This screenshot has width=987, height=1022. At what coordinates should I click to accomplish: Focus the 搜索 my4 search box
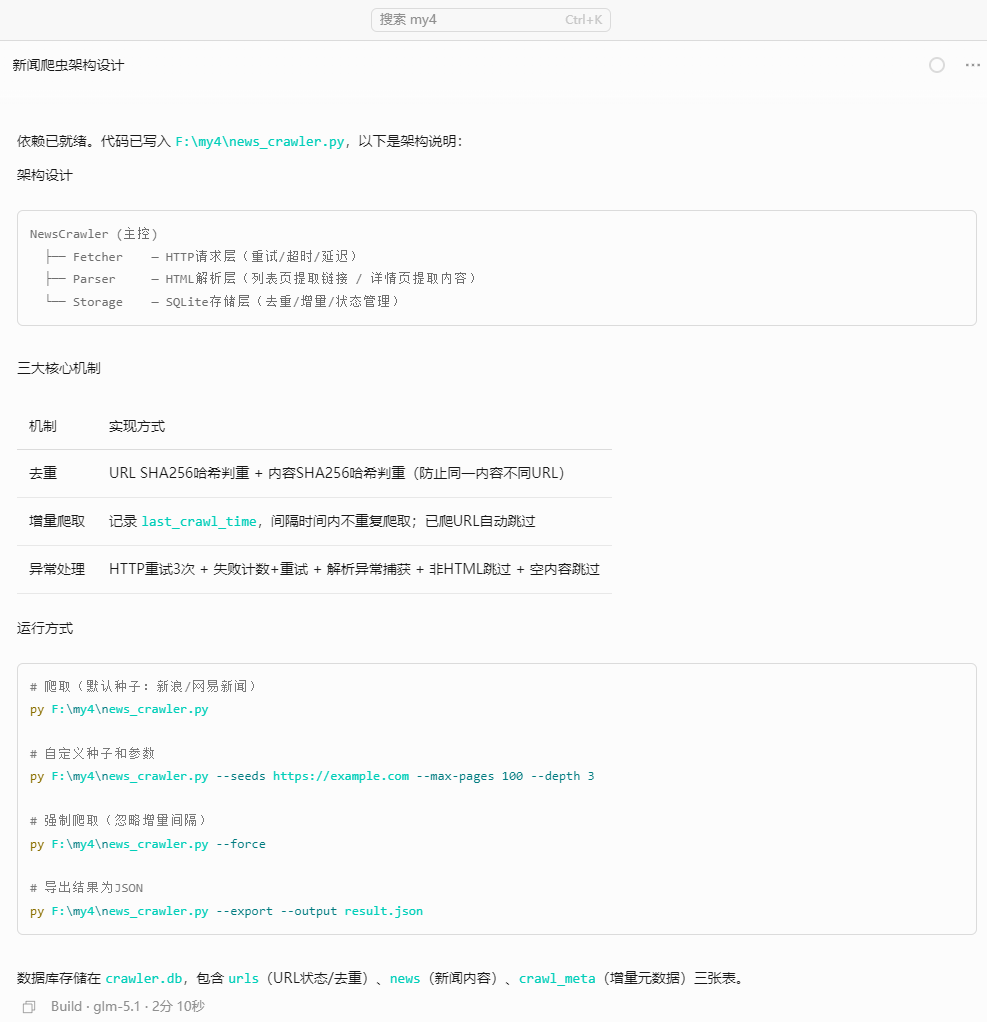click(x=470, y=20)
